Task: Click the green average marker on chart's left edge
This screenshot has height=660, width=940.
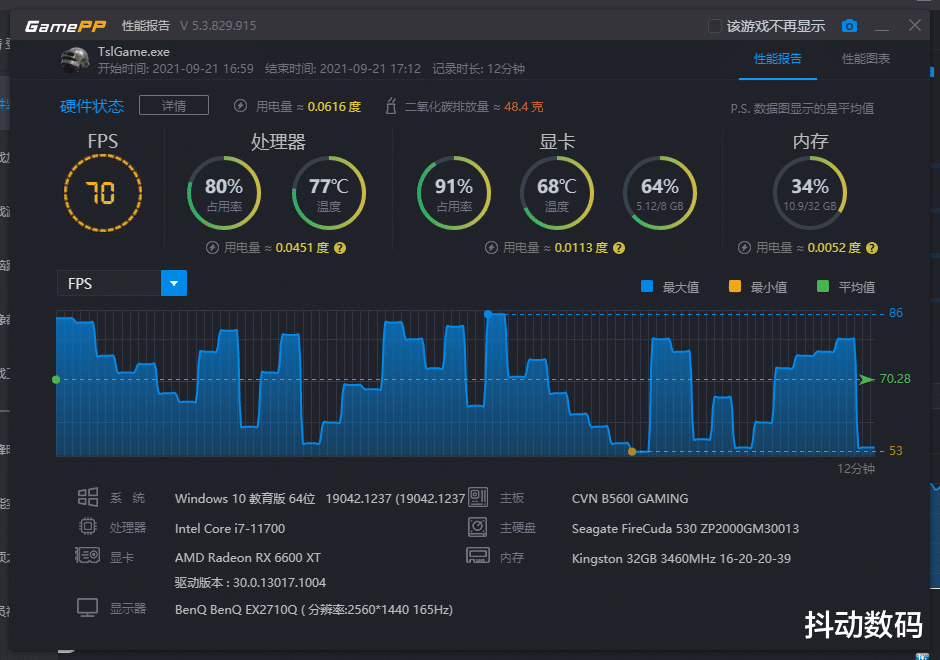Action: pos(56,379)
